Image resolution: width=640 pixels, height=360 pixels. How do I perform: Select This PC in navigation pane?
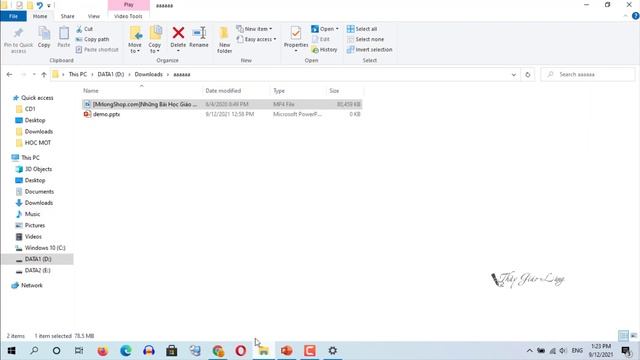click(x=30, y=158)
